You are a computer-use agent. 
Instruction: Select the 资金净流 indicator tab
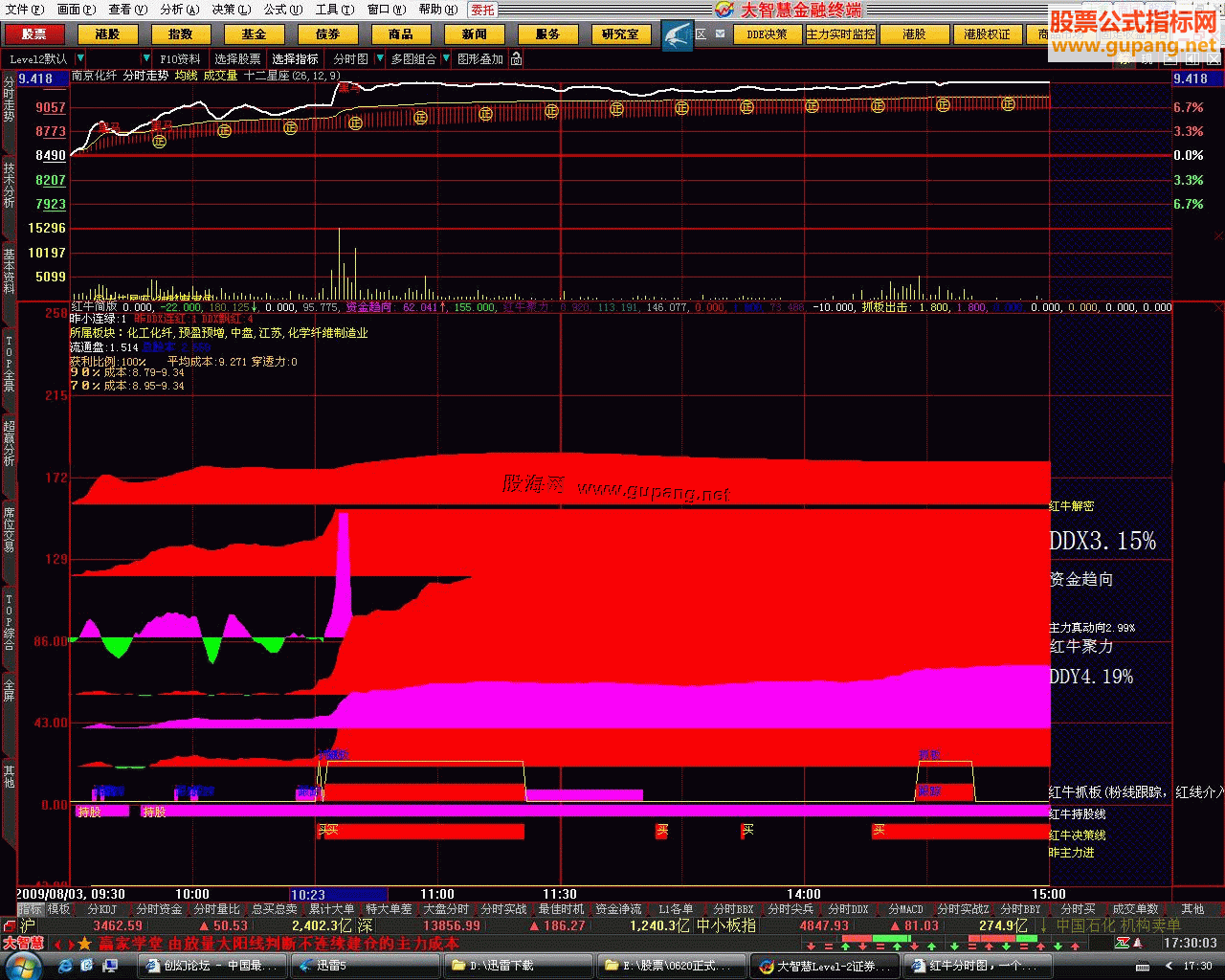click(618, 909)
